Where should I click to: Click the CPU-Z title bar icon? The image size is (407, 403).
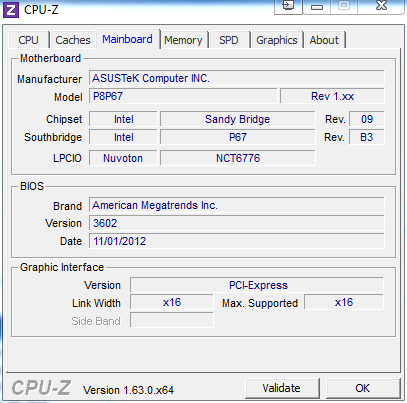11,10
